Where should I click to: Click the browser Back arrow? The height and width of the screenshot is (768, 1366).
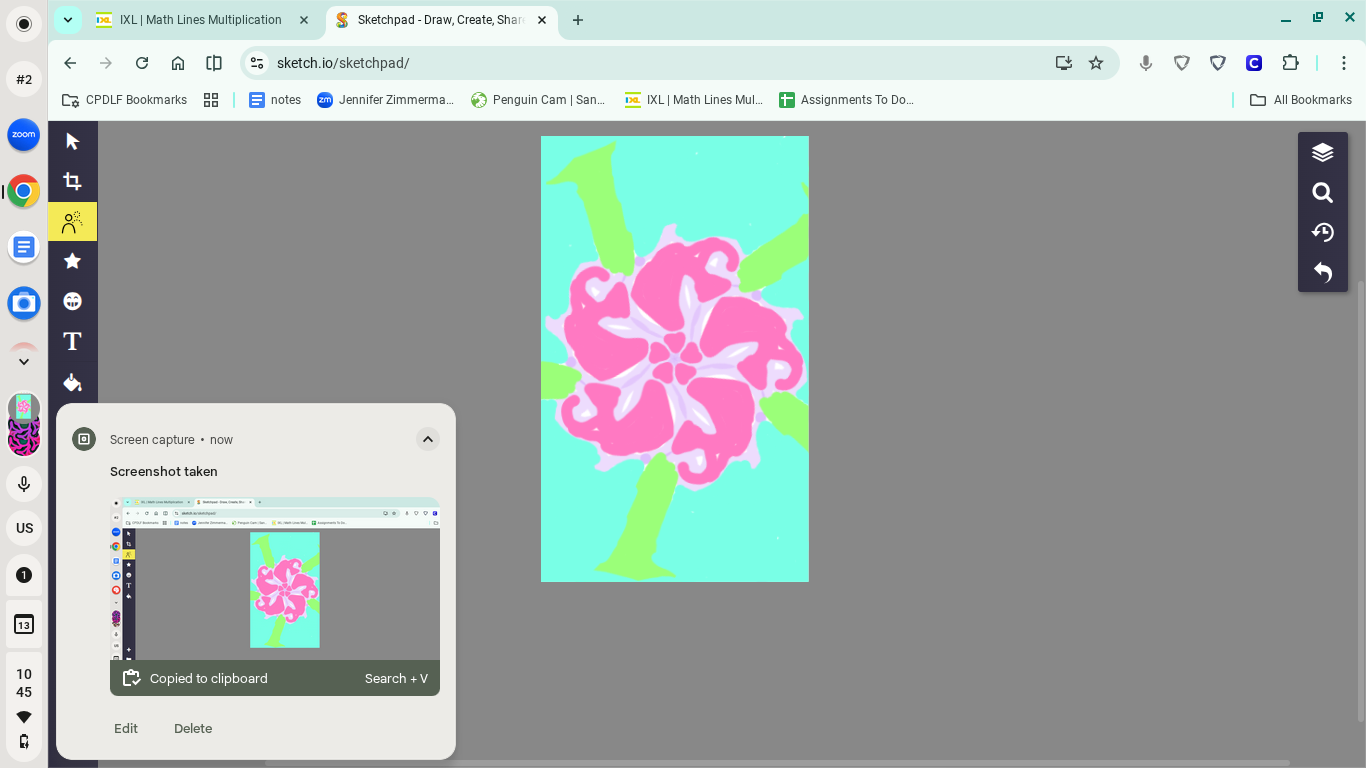pos(70,63)
